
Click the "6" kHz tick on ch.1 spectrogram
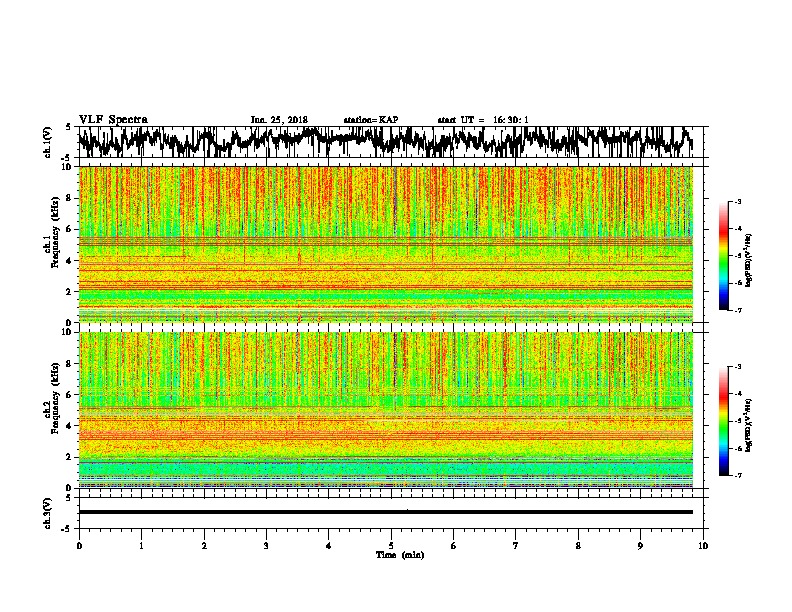(x=69, y=229)
